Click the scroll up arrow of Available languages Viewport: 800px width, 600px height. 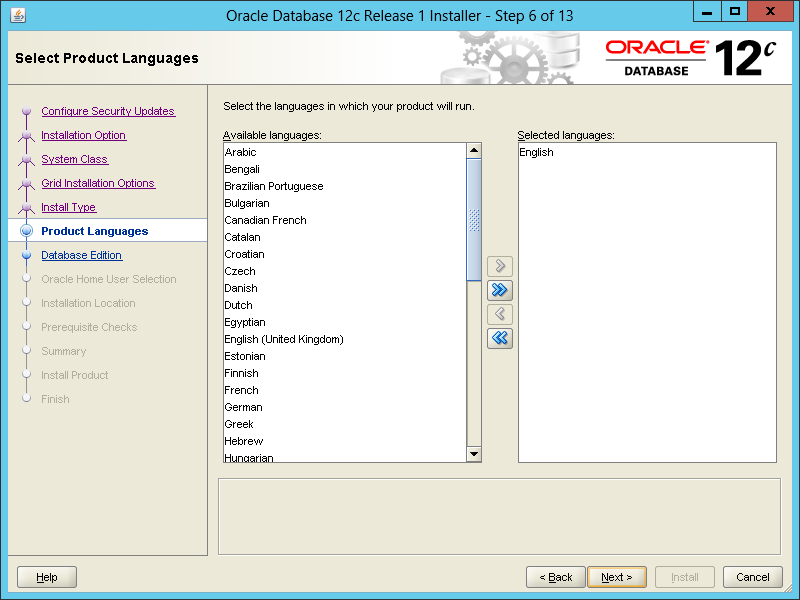click(x=474, y=150)
